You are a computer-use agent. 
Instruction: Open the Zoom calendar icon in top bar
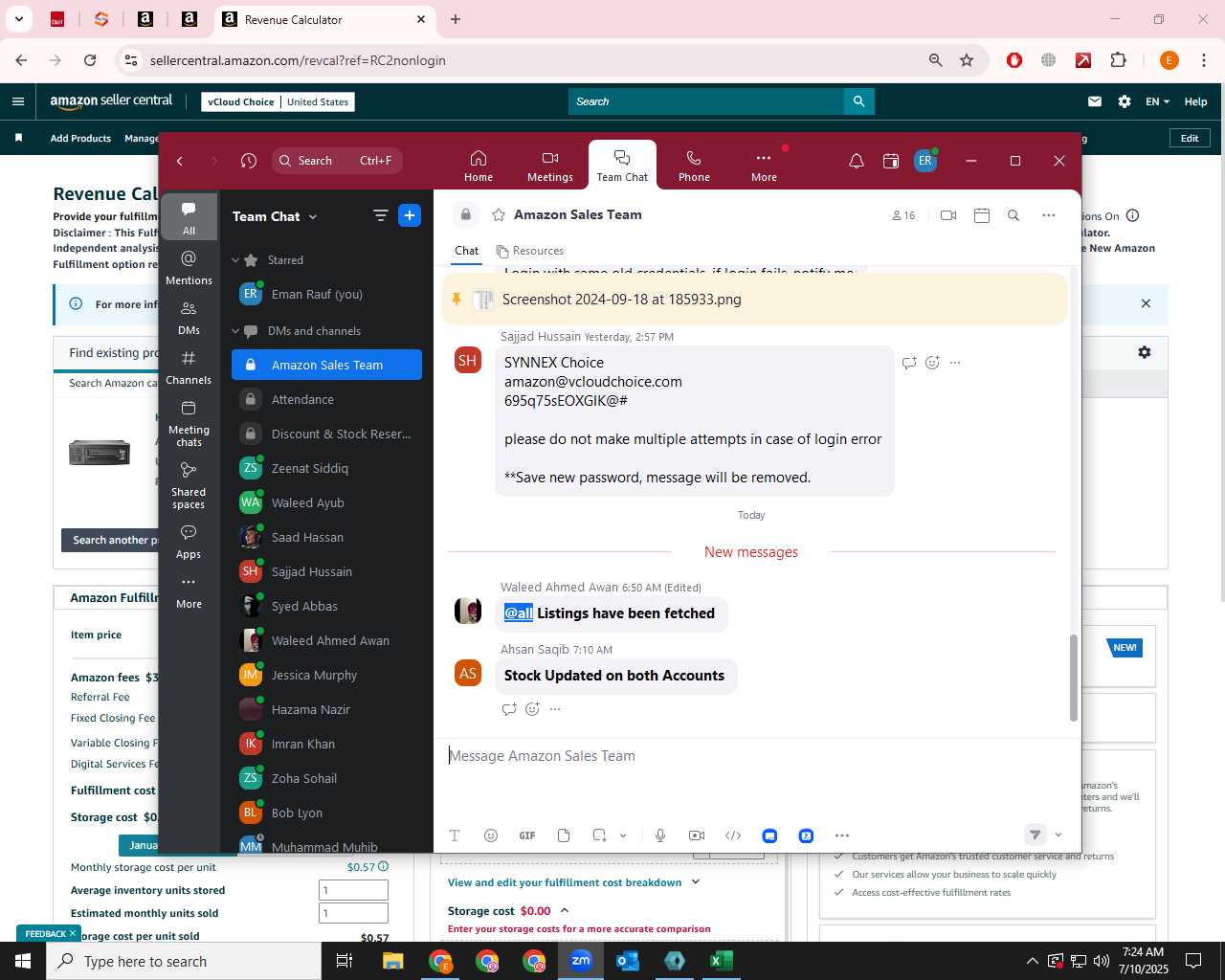pyautogui.click(x=891, y=161)
